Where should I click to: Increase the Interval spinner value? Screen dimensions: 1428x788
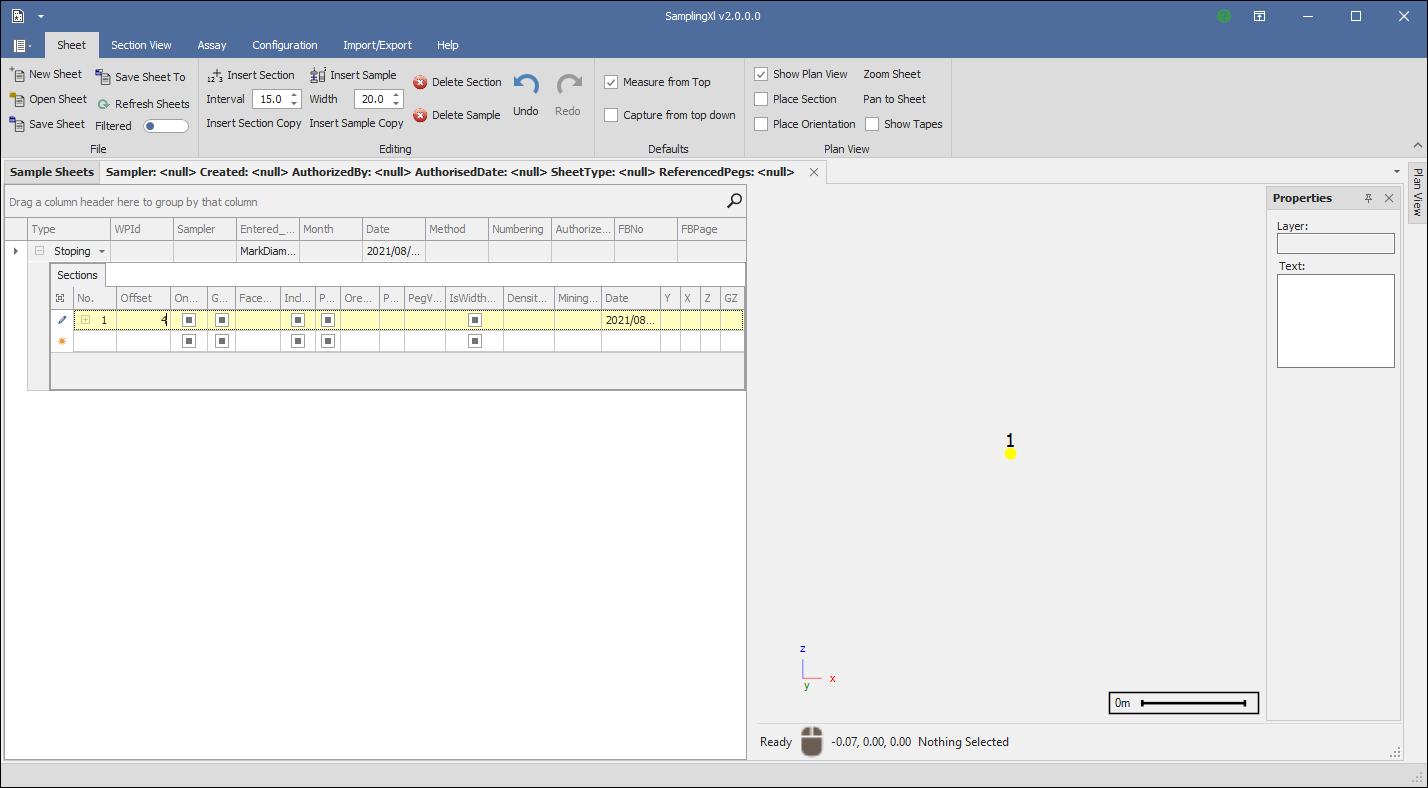point(294,95)
